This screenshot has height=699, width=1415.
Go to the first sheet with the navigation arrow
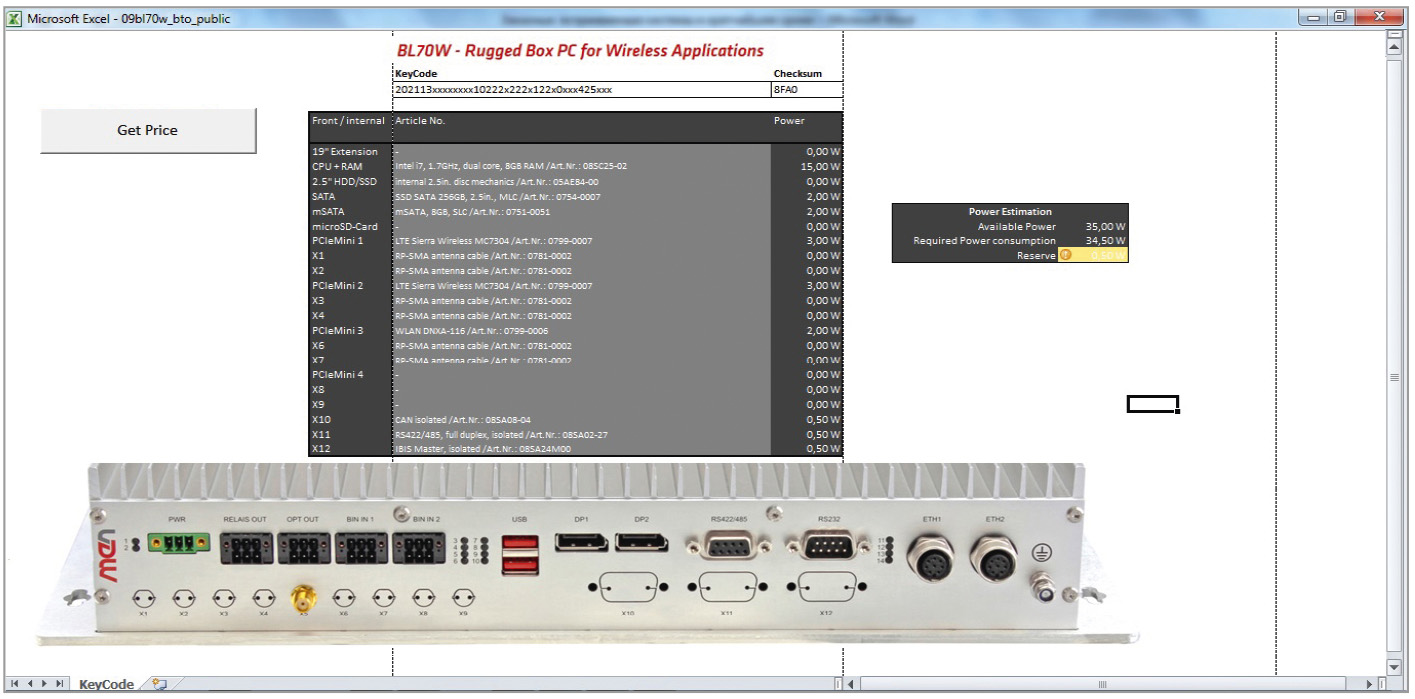(x=14, y=684)
